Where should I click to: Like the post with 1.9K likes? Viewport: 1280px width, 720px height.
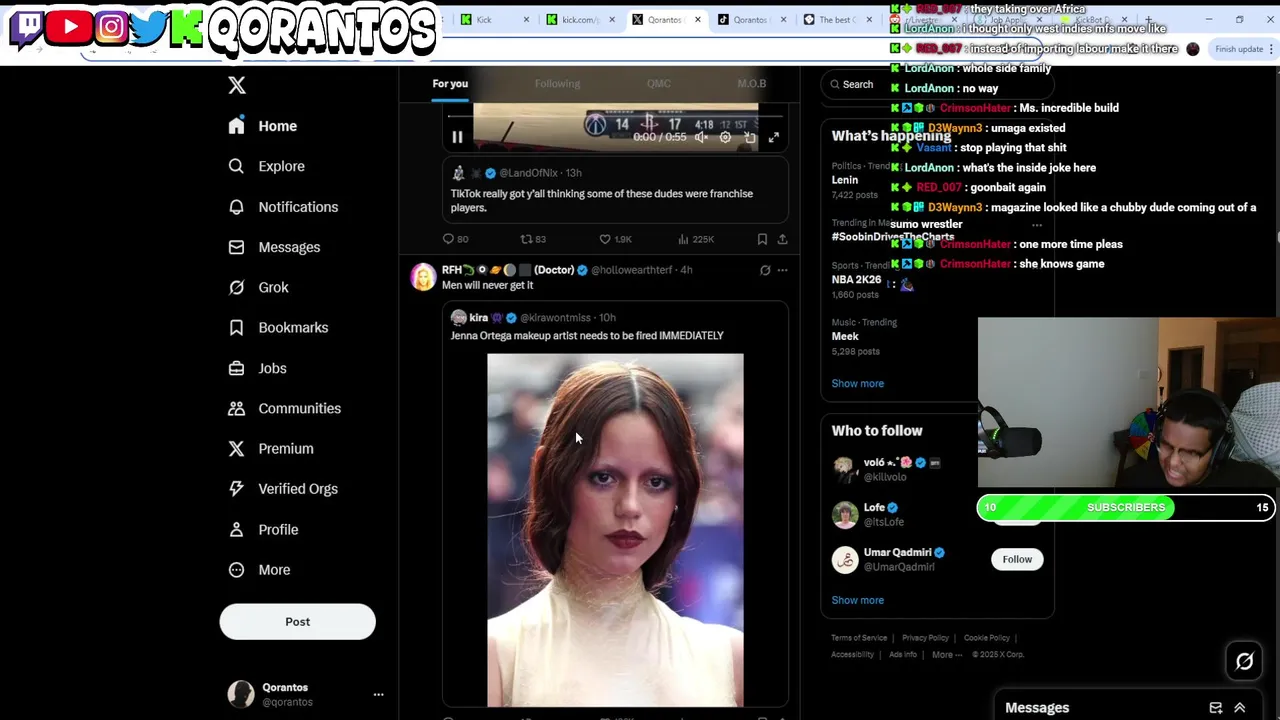[615, 239]
